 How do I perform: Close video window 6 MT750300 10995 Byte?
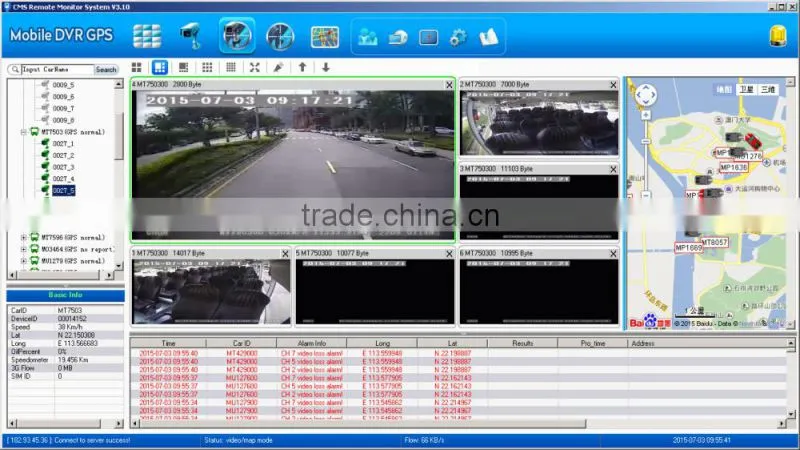pyautogui.click(x=613, y=254)
